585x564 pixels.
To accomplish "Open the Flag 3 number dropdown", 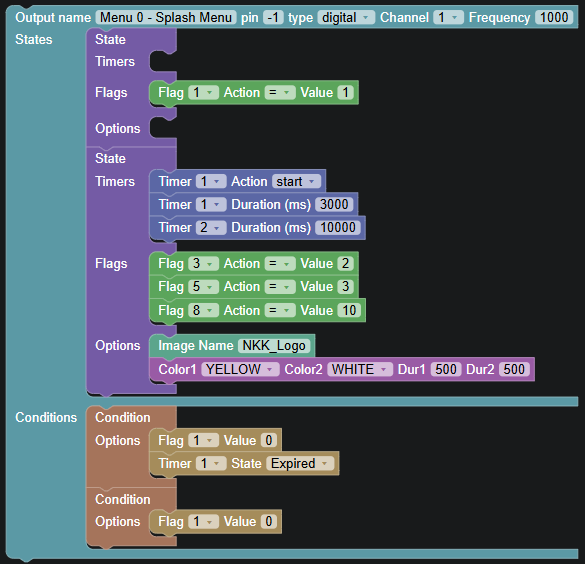I will pyautogui.click(x=203, y=264).
